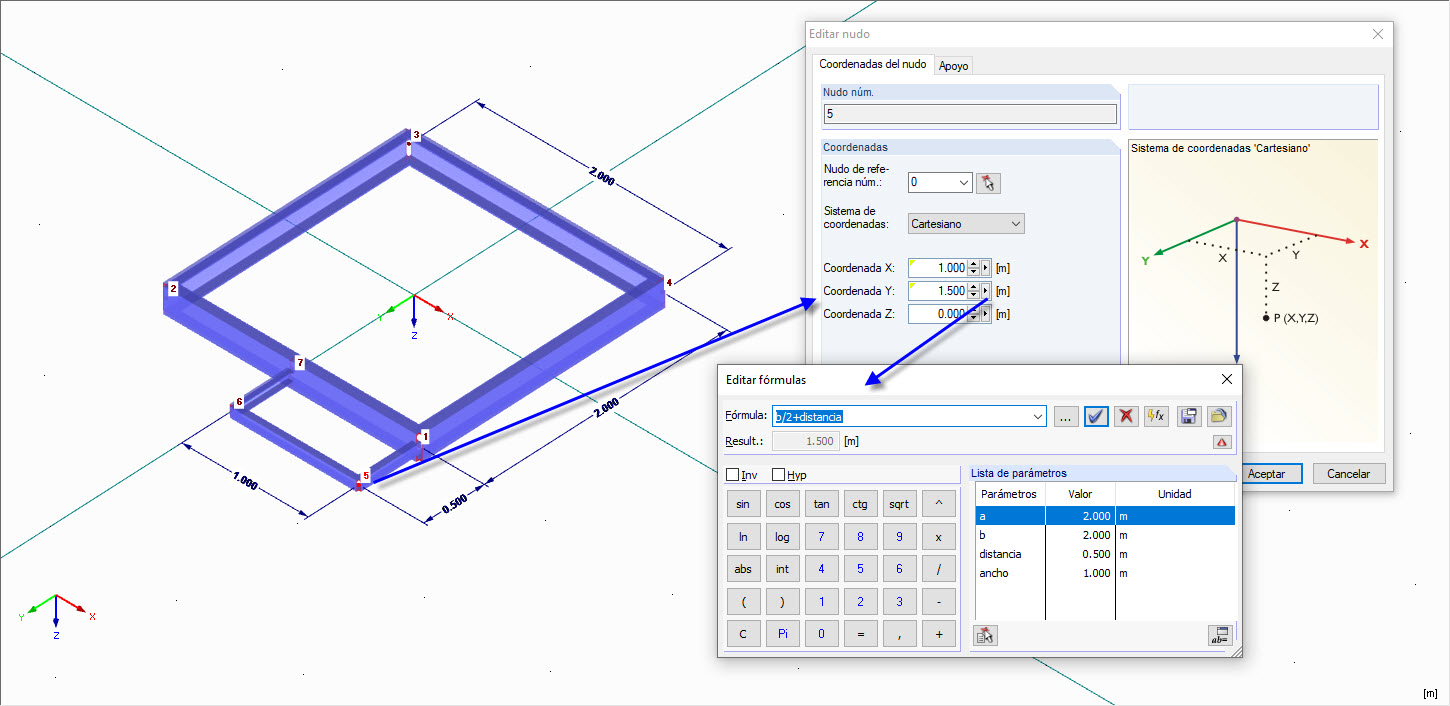Click the ctg function key

click(860, 505)
